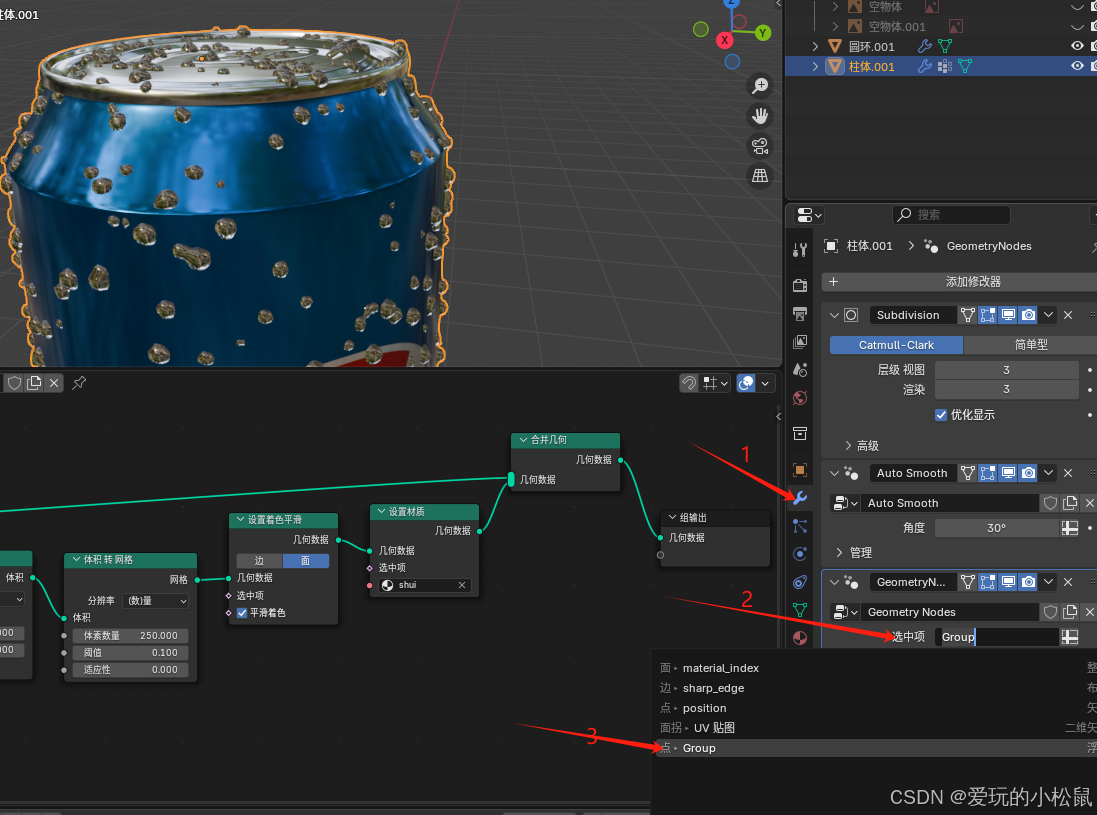Open the Scene properties tab
This screenshot has width=1097, height=815.
click(x=800, y=369)
